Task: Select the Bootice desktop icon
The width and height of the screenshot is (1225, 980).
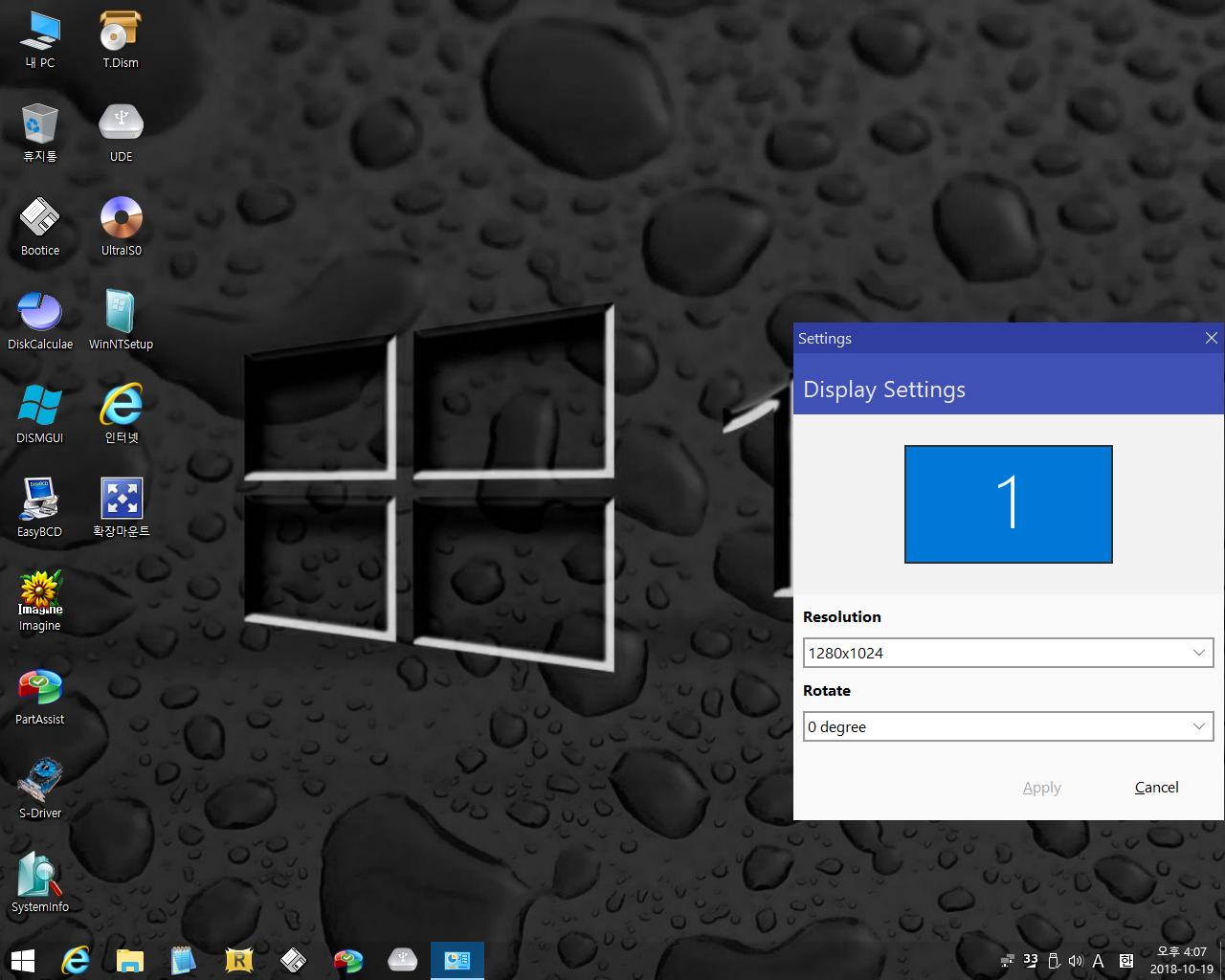Action: 40,228
